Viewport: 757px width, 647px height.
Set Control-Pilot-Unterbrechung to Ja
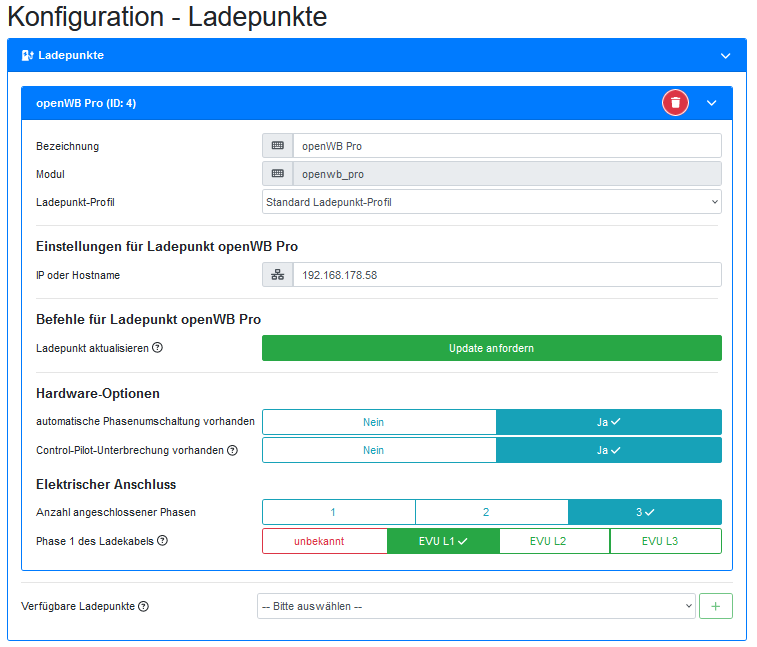point(609,450)
